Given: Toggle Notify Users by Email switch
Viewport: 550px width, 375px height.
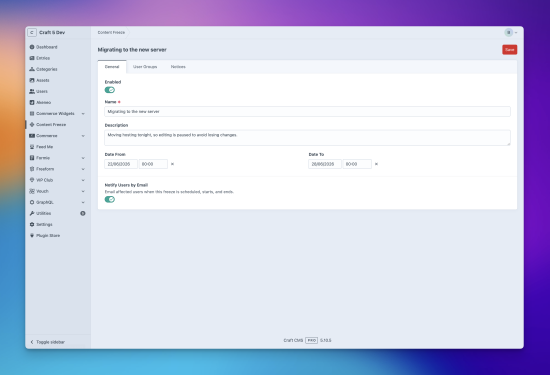Looking at the screenshot, I should [x=110, y=199].
